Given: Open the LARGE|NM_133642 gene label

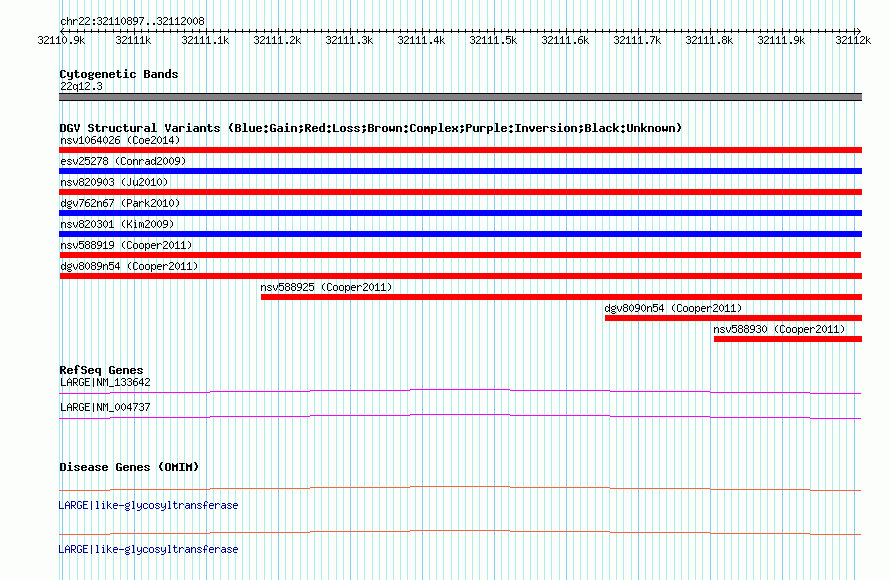Looking at the screenshot, I should click(x=105, y=383).
